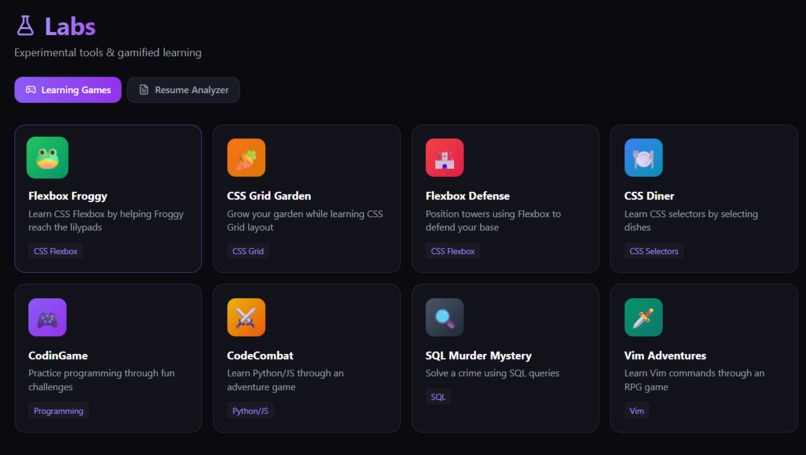Open the SQL Murder Mystery title
Viewport: 806px width, 455px height.
[x=479, y=356]
